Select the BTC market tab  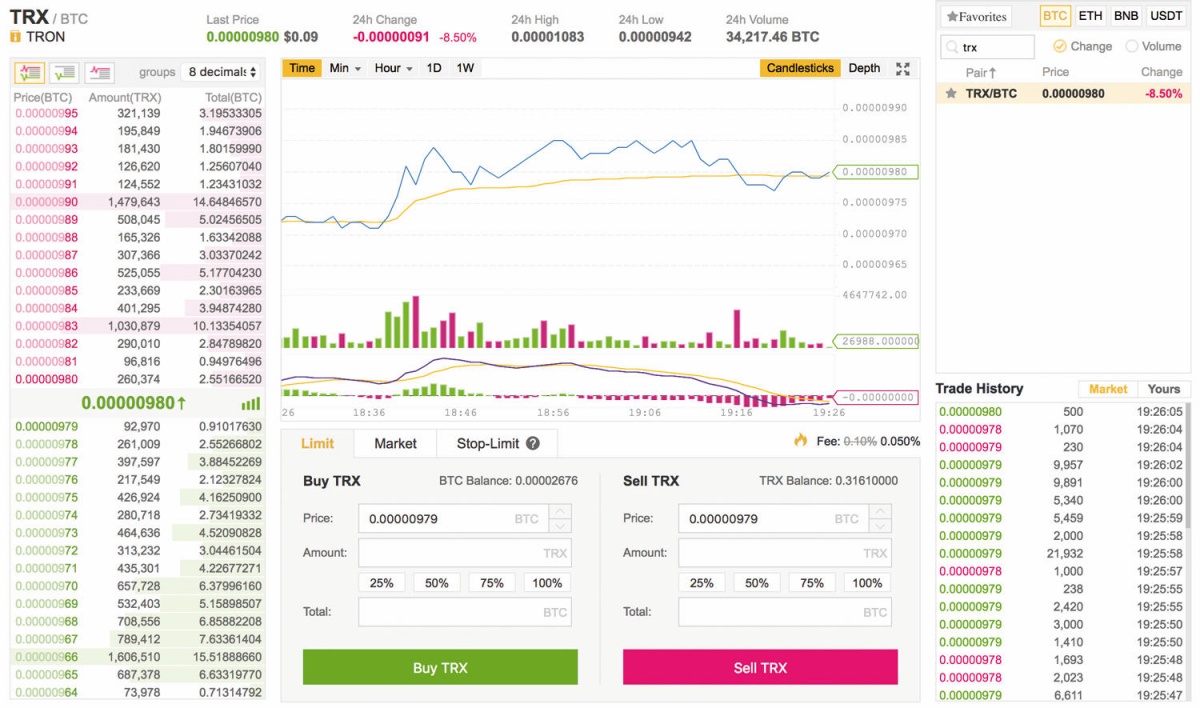(1055, 16)
